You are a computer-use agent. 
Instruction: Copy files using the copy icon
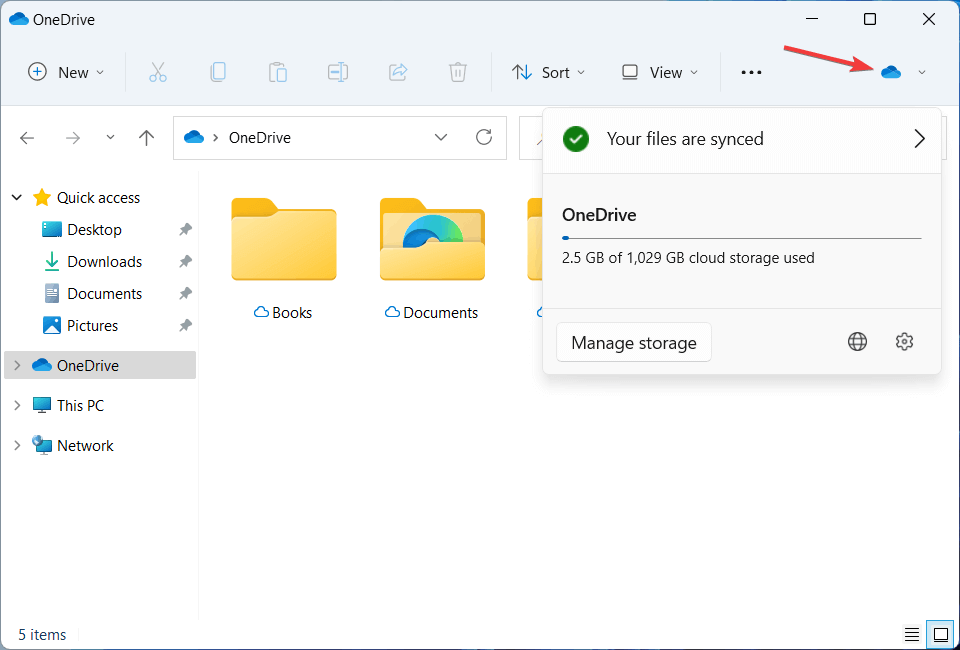pos(217,71)
